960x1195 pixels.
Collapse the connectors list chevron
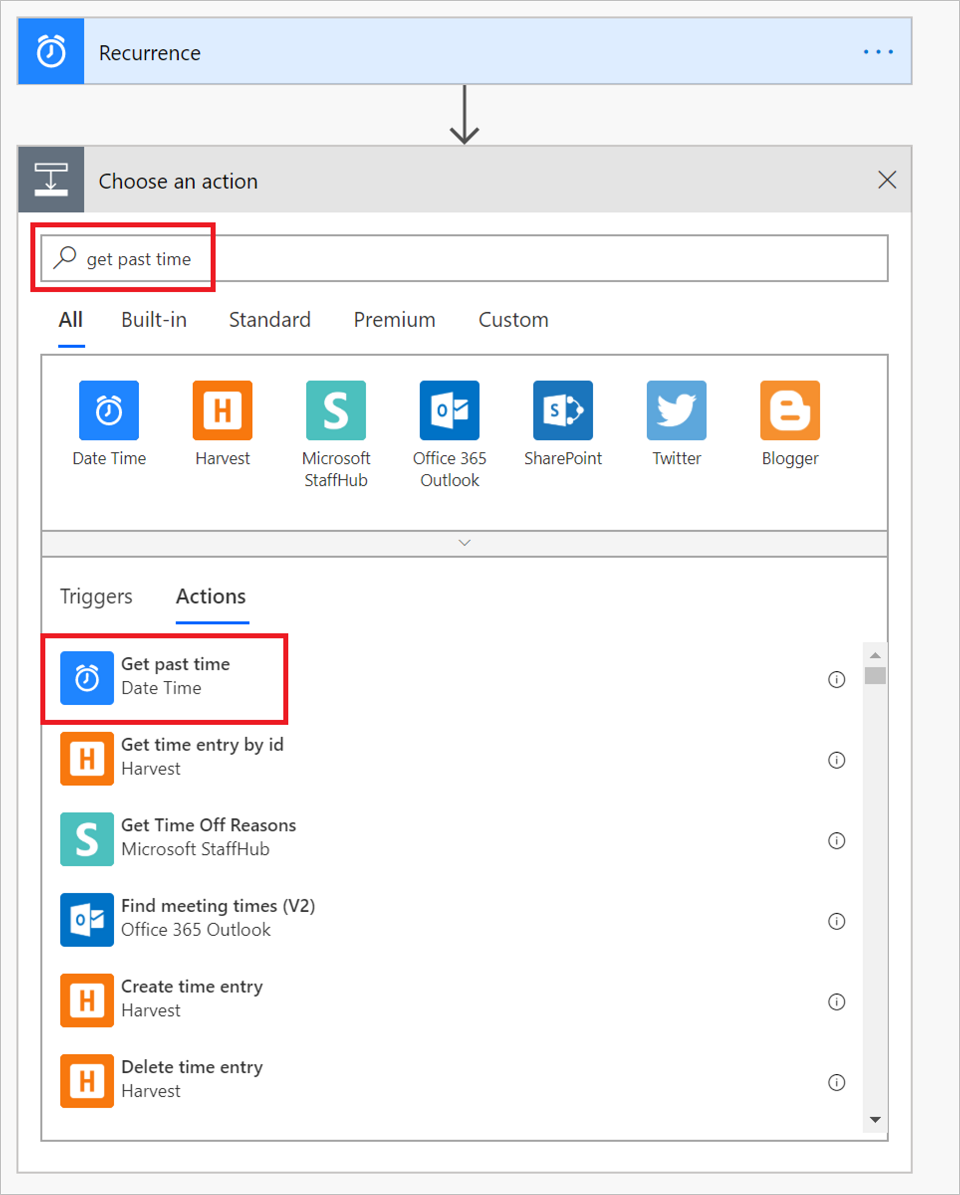(464, 542)
